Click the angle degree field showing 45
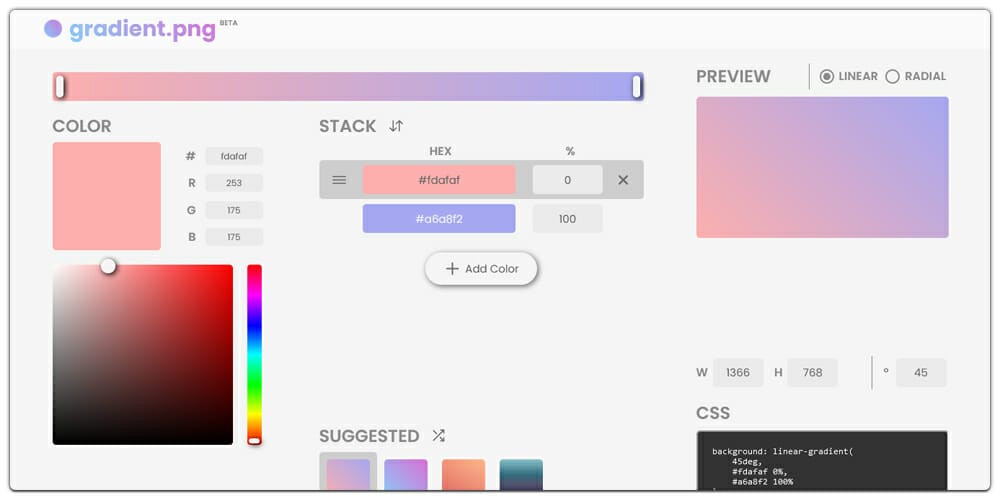The width and height of the screenshot is (1000, 500). point(920,373)
